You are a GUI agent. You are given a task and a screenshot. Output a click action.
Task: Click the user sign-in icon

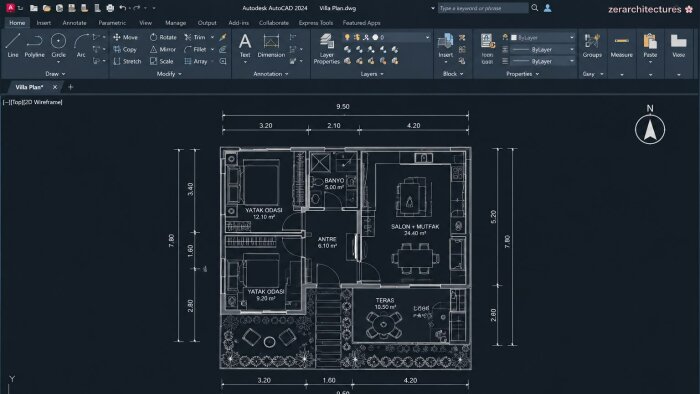(547, 8)
